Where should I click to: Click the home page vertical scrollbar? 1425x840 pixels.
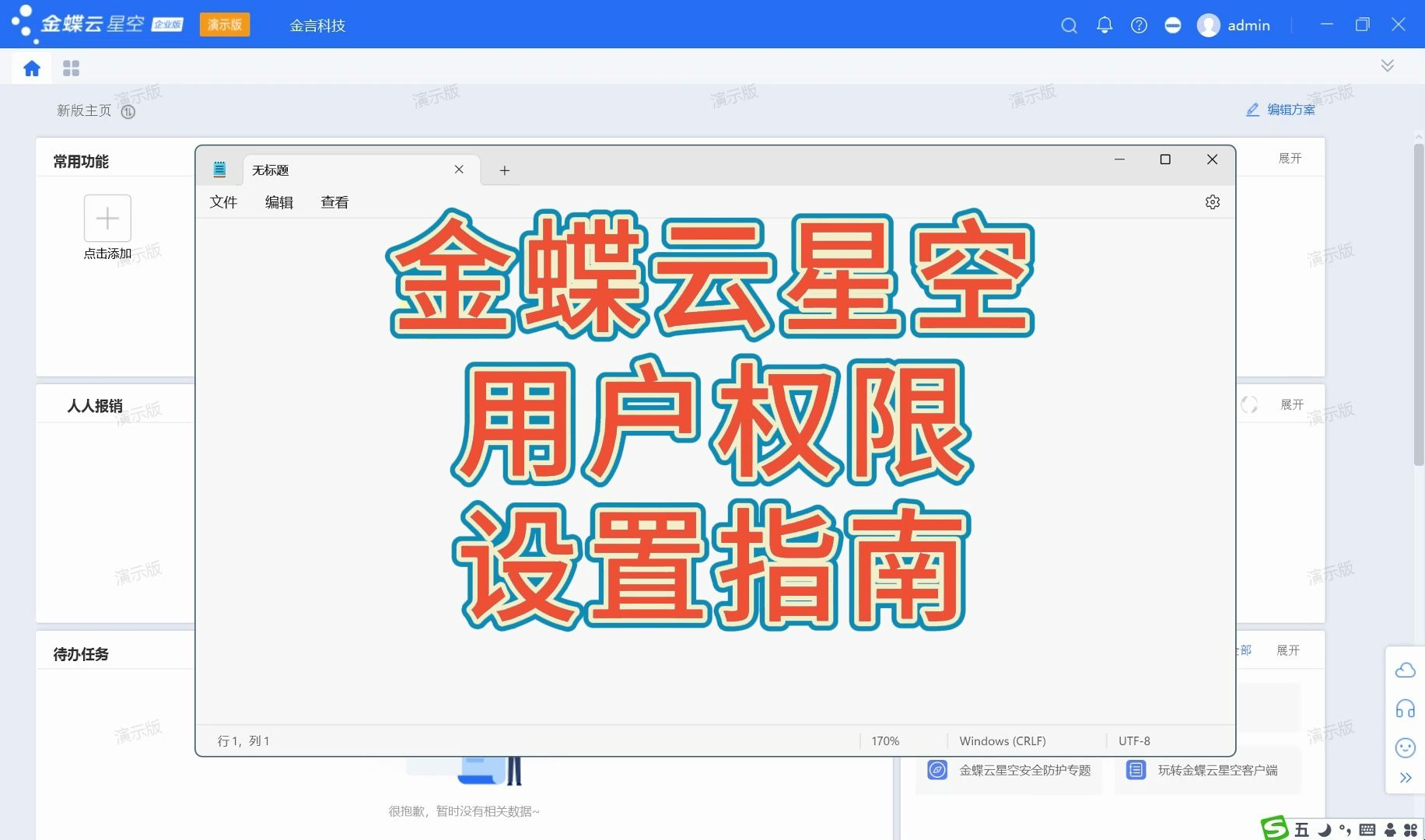click(x=1418, y=303)
